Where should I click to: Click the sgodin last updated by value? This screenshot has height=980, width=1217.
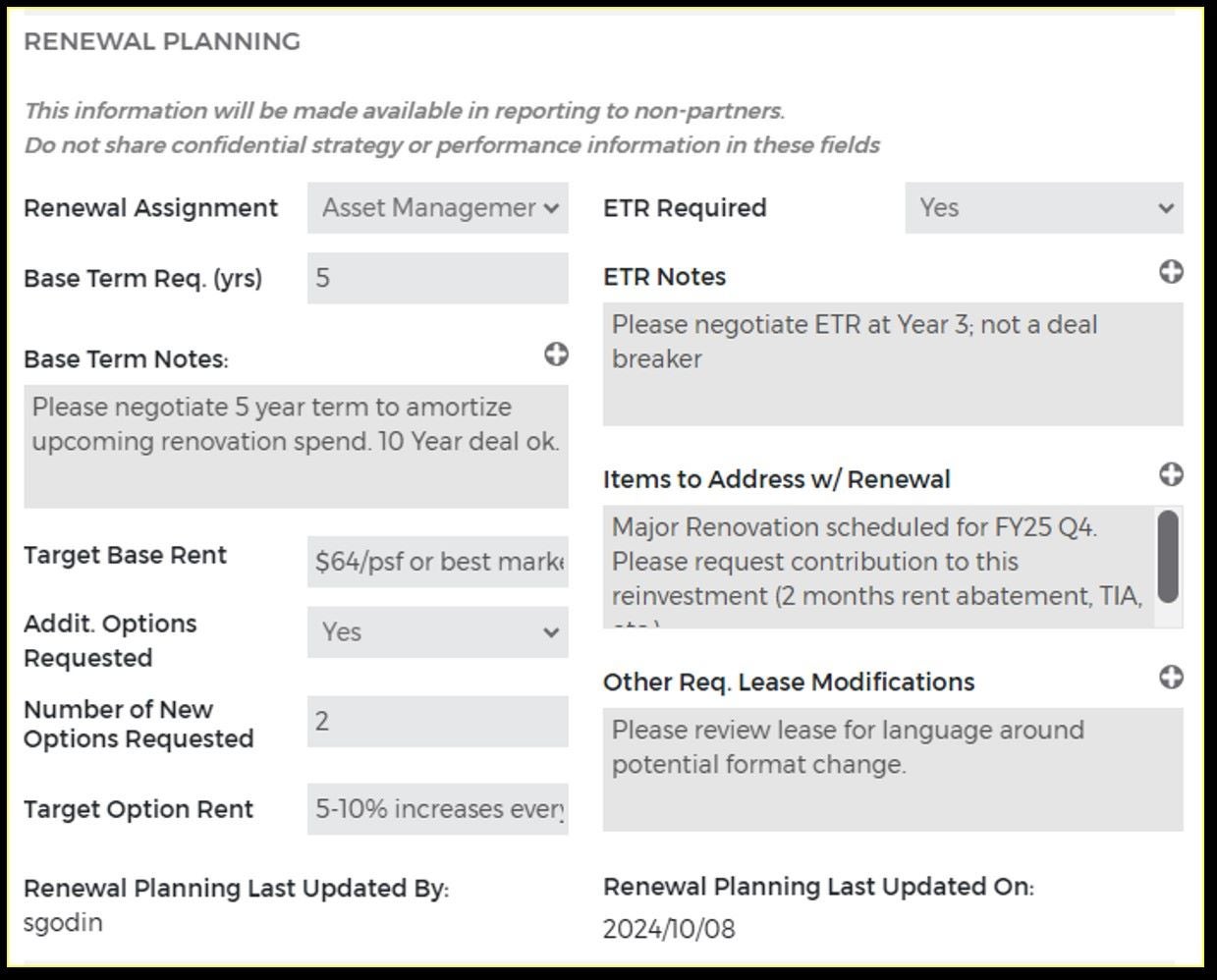[64, 922]
